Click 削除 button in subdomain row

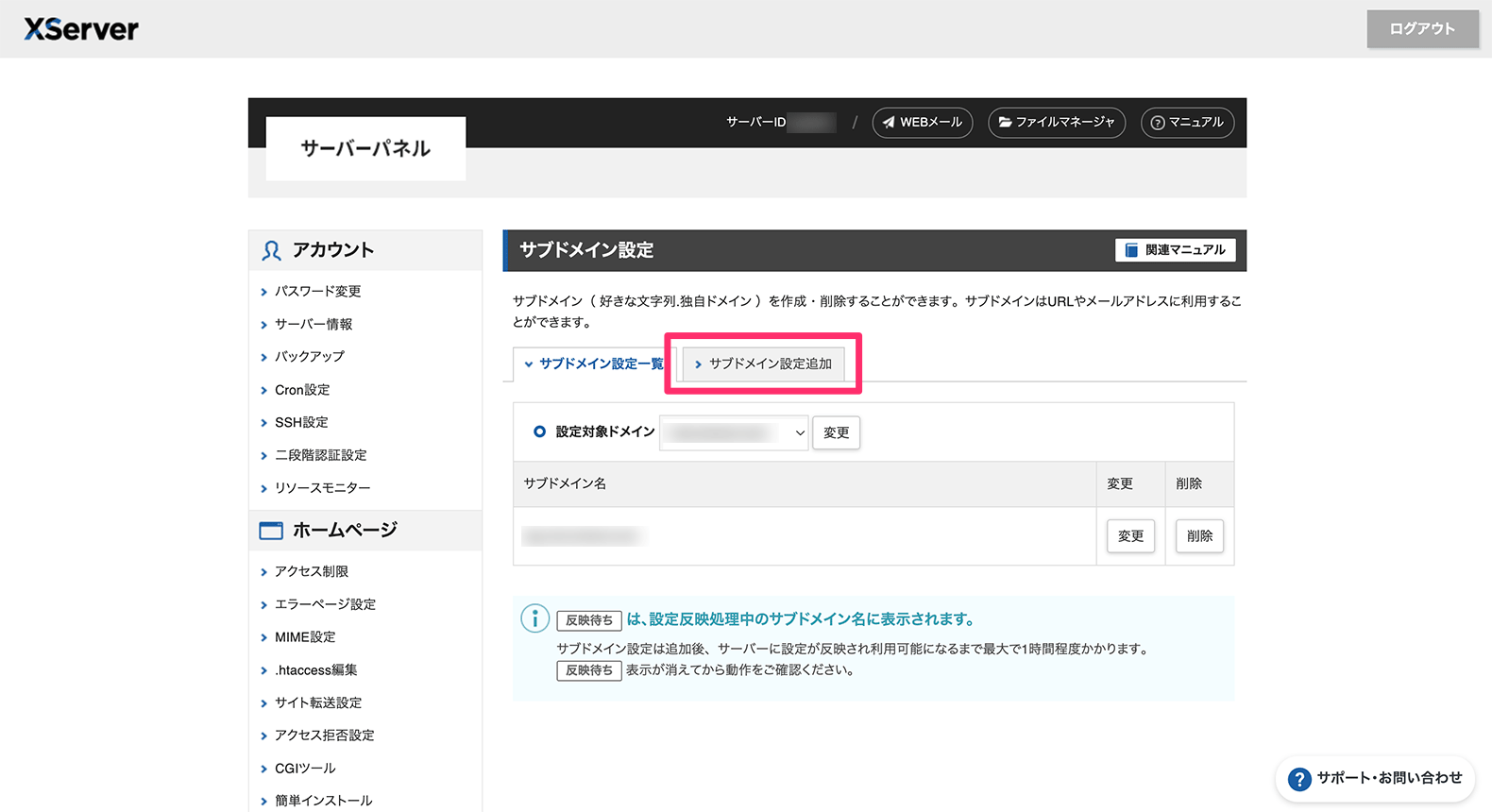[1199, 536]
